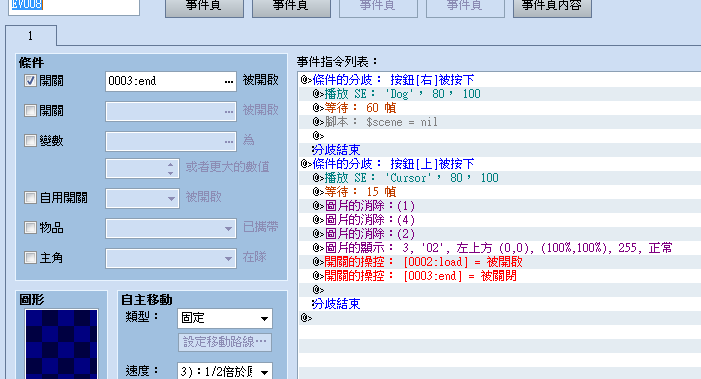Click the ellipsis button of the second 開關 field
Screen dimensions: 701x379
point(229,111)
